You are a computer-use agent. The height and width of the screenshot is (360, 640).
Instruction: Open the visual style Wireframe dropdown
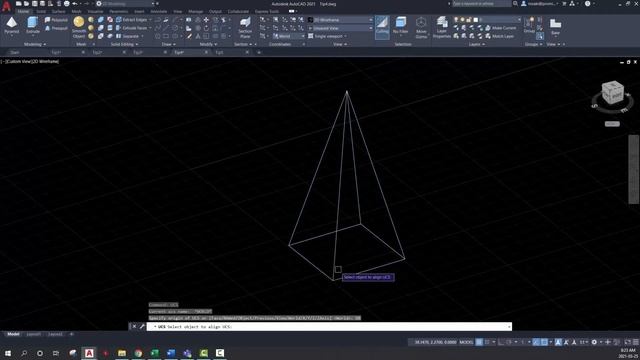341,20
